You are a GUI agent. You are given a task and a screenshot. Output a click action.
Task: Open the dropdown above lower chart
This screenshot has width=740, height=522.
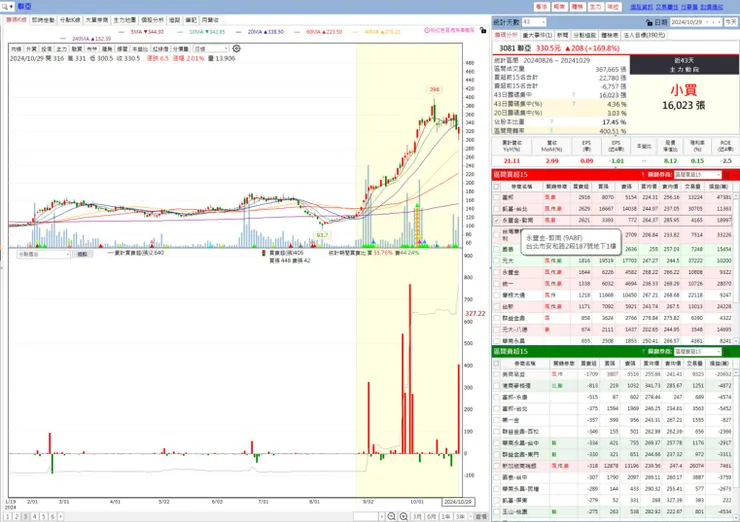[43, 254]
